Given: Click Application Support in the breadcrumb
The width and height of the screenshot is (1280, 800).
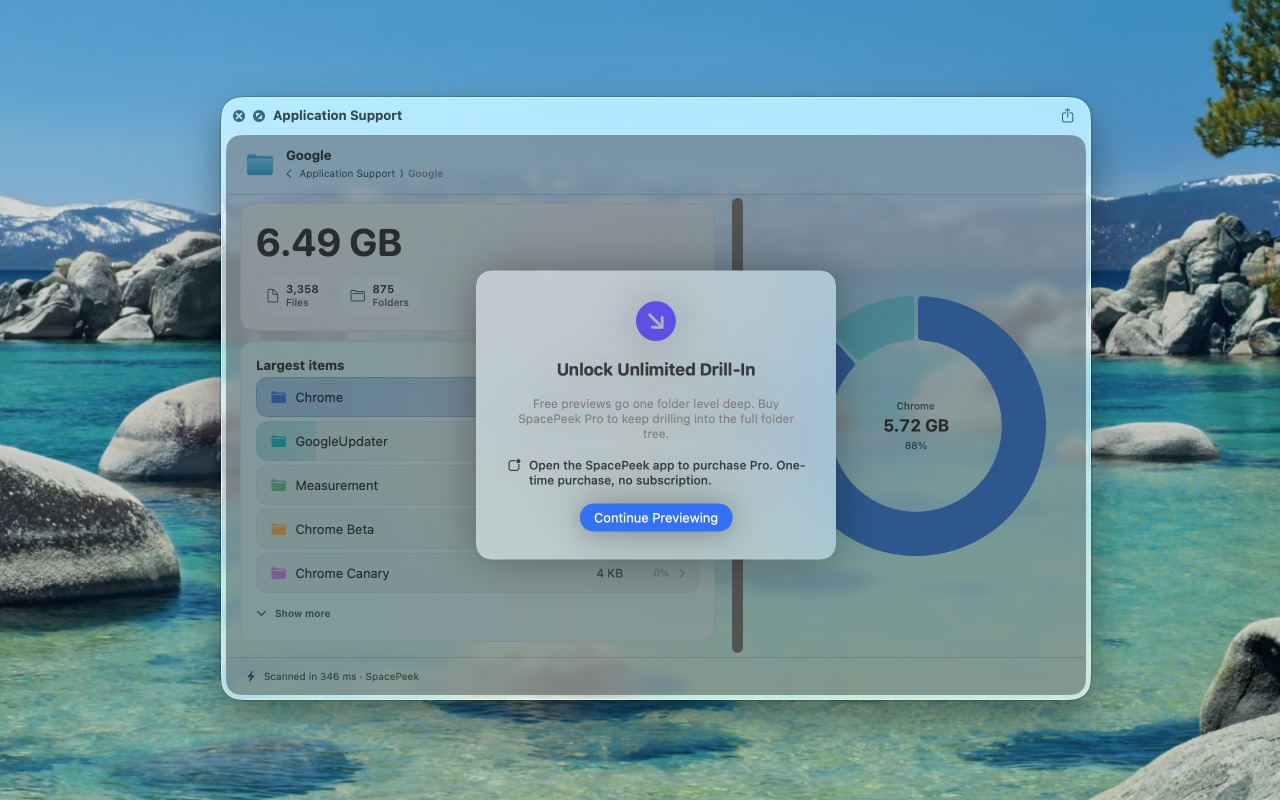Looking at the screenshot, I should click(x=347, y=173).
